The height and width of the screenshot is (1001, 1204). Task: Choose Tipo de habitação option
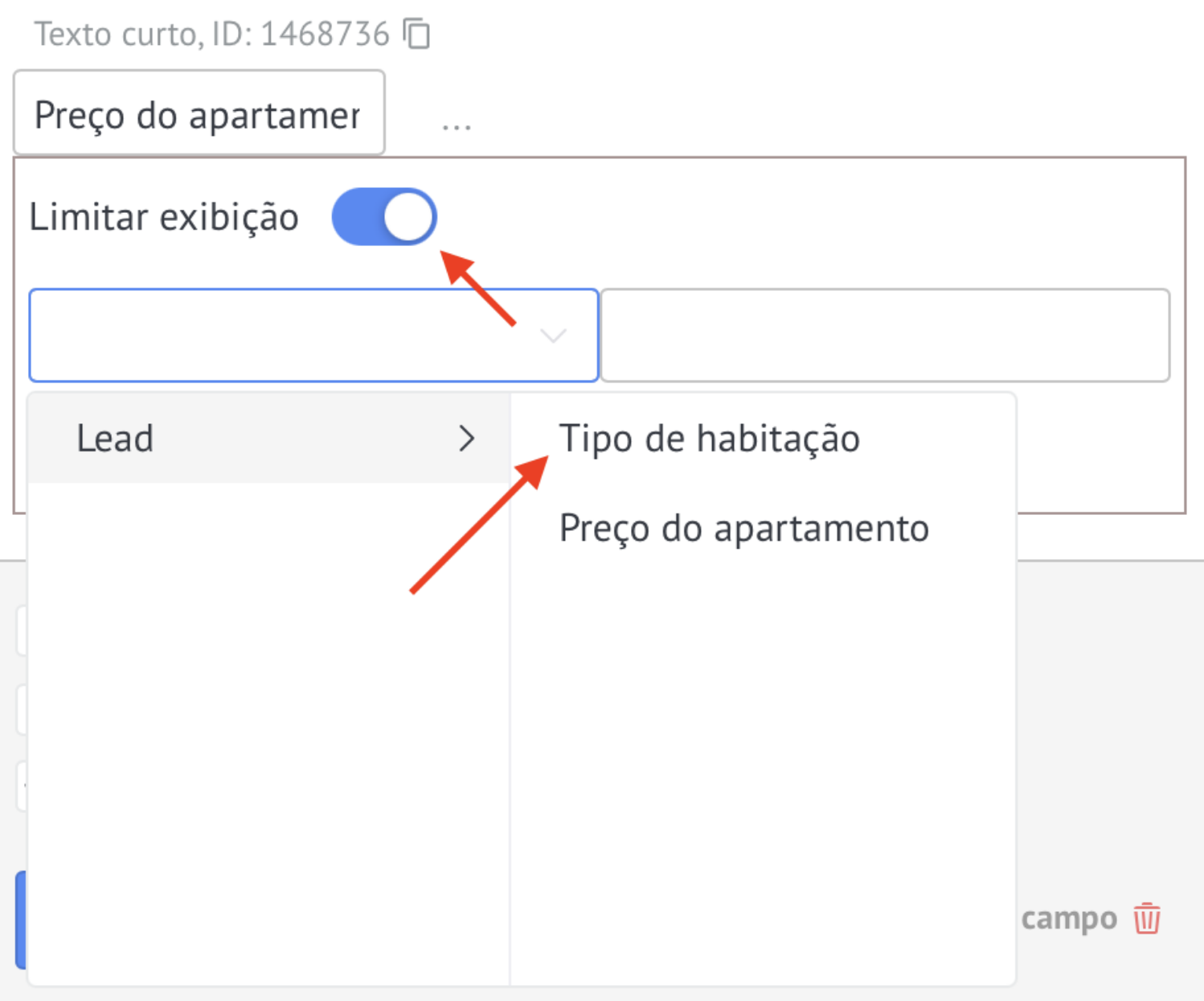pos(710,439)
